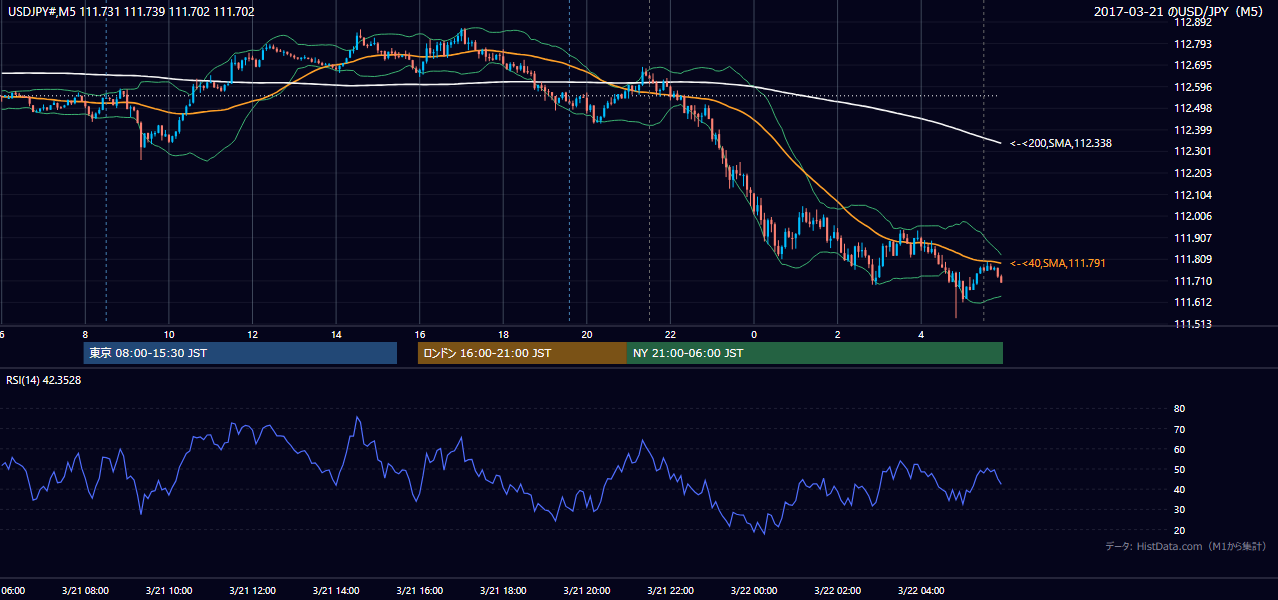Click hour label 12 under the price chart
Image resolution: width=1278 pixels, height=600 pixels.
click(253, 334)
